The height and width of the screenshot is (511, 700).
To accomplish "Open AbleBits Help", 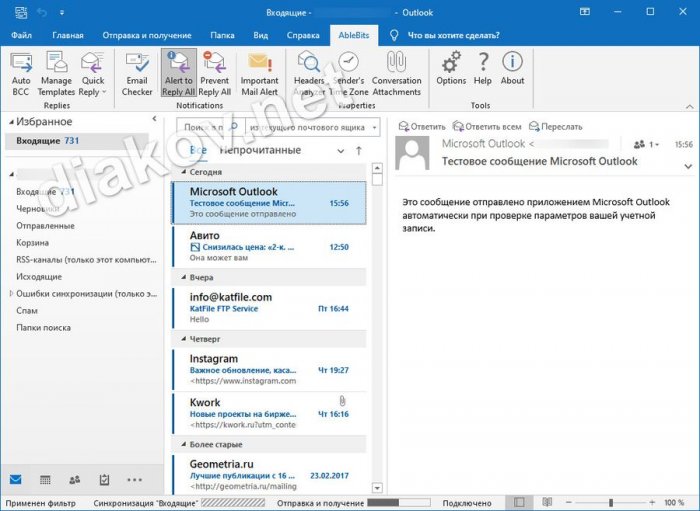I will (x=483, y=69).
